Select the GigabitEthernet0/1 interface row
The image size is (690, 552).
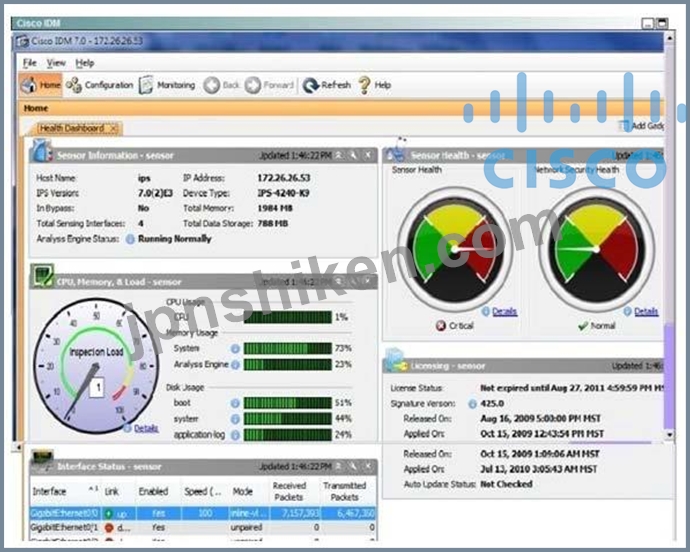click(203, 527)
